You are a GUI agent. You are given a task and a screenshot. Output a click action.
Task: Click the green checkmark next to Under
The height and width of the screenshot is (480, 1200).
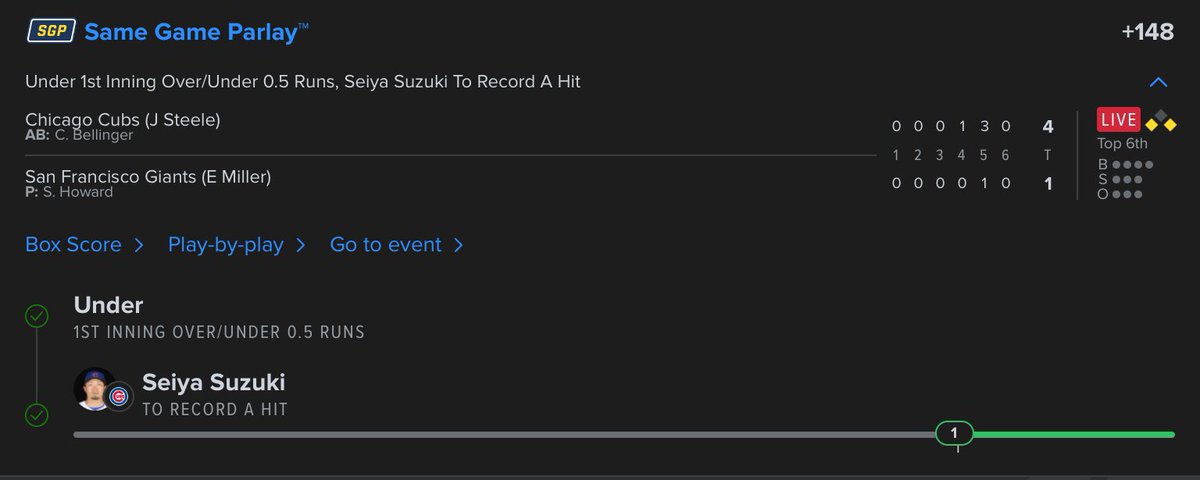(37, 317)
